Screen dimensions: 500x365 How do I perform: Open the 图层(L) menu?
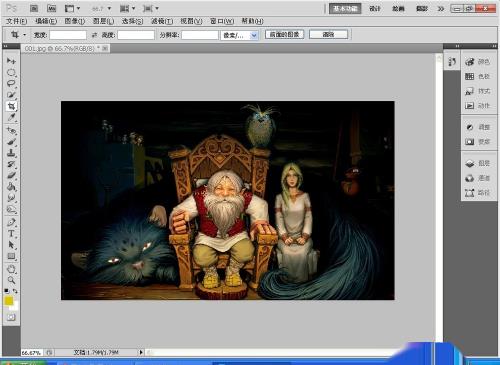click(x=103, y=21)
